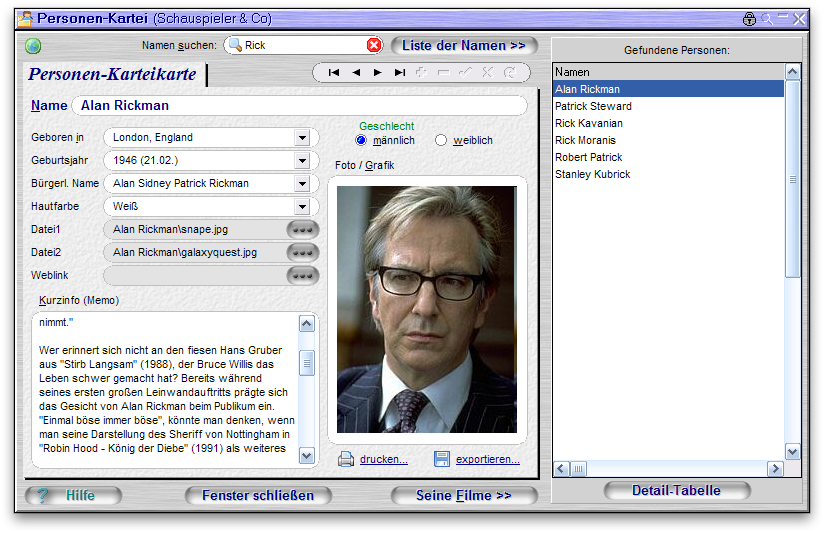
Task: Click the Personen-Kartei app icon in title bar
Action: click(x=25, y=19)
